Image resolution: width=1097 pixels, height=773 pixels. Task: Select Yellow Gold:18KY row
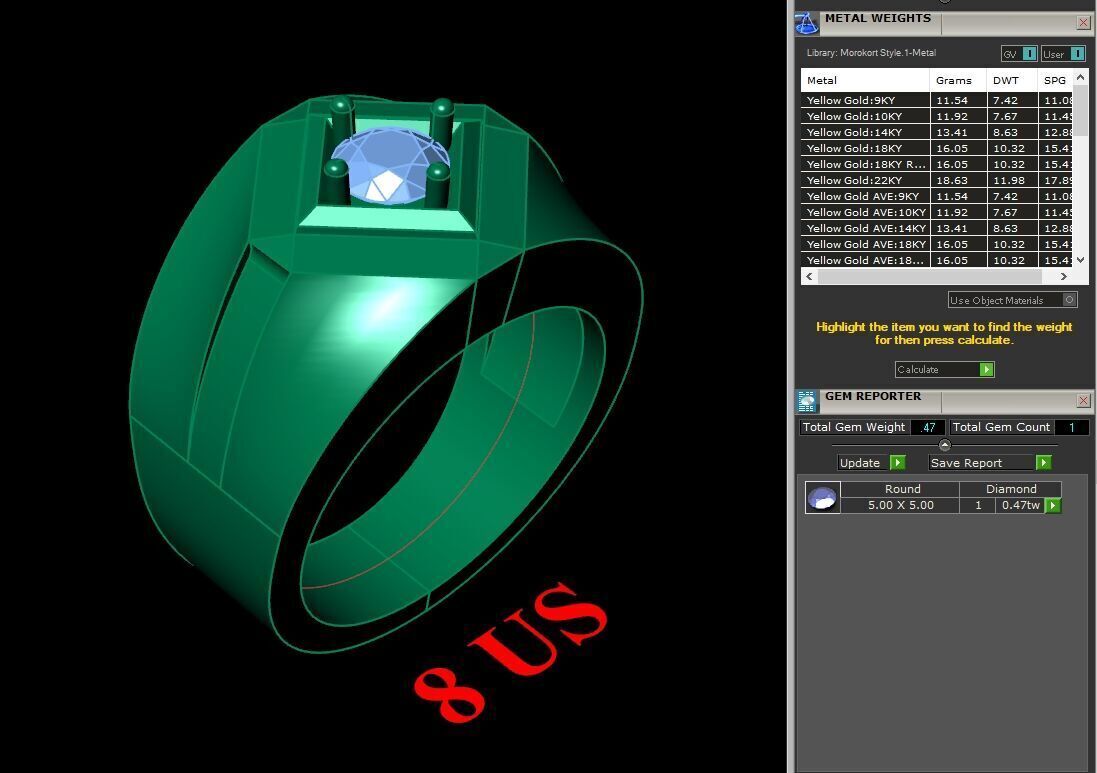(x=937, y=148)
